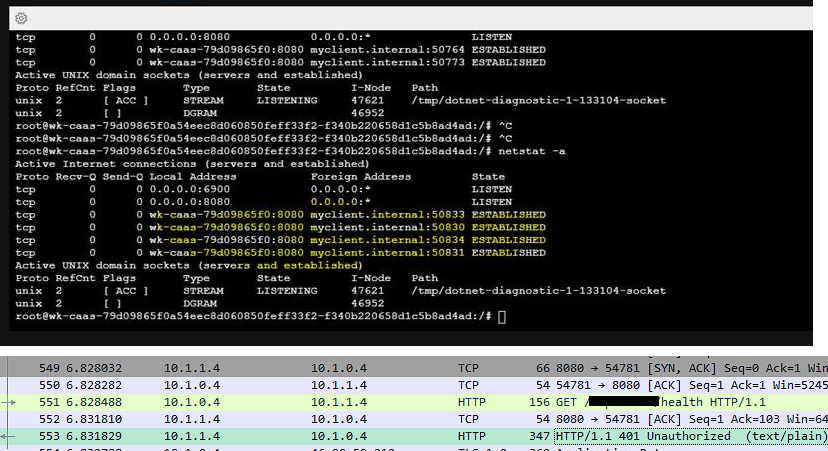Click 'myclient.internal:50831' foreign address

[x=388, y=252]
